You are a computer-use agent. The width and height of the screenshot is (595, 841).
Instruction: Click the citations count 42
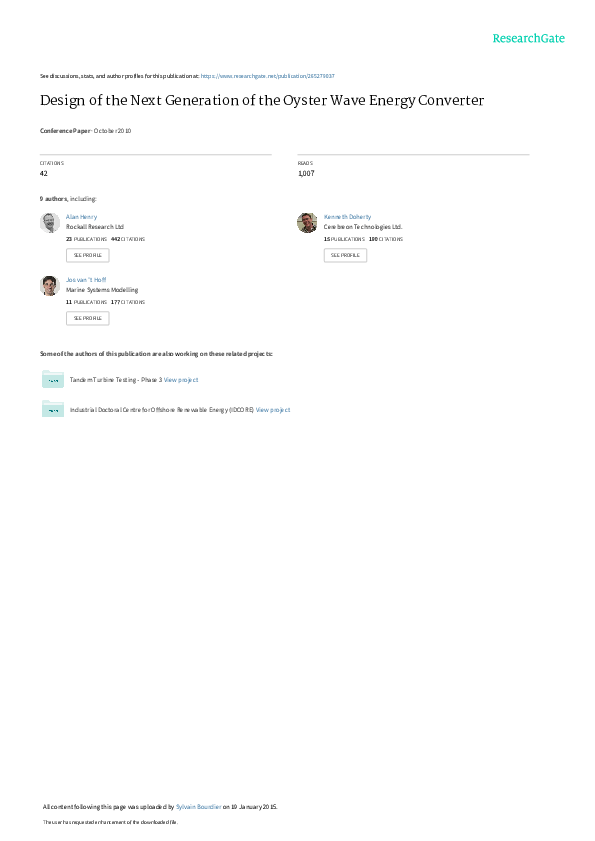point(43,173)
